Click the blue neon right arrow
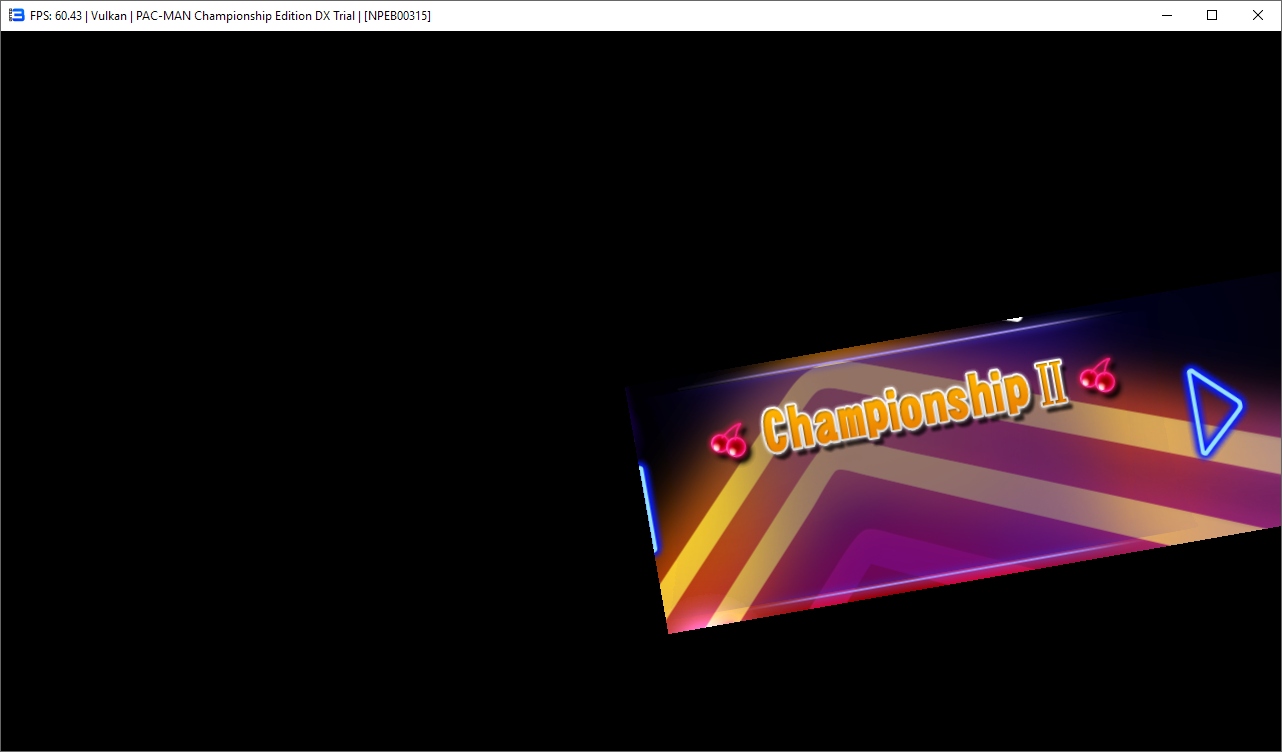 1212,412
